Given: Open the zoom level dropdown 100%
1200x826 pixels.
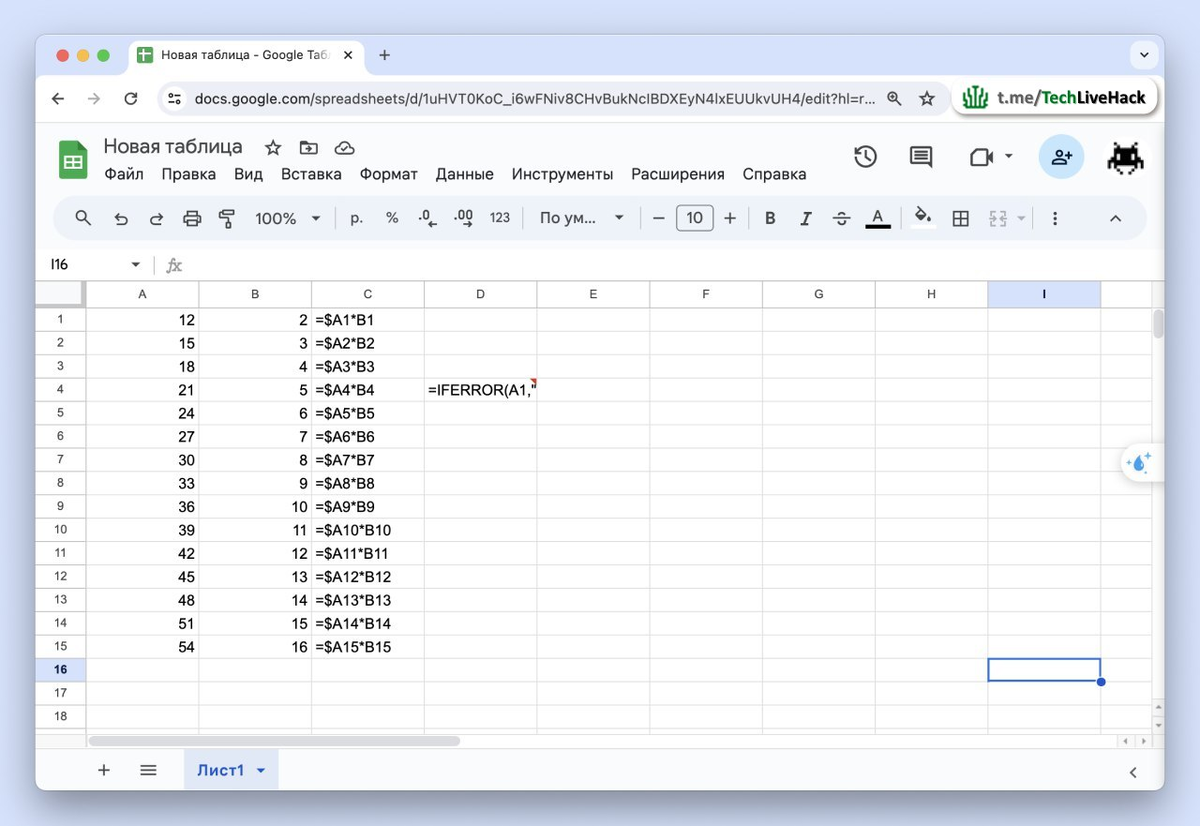Looking at the screenshot, I should (288, 218).
